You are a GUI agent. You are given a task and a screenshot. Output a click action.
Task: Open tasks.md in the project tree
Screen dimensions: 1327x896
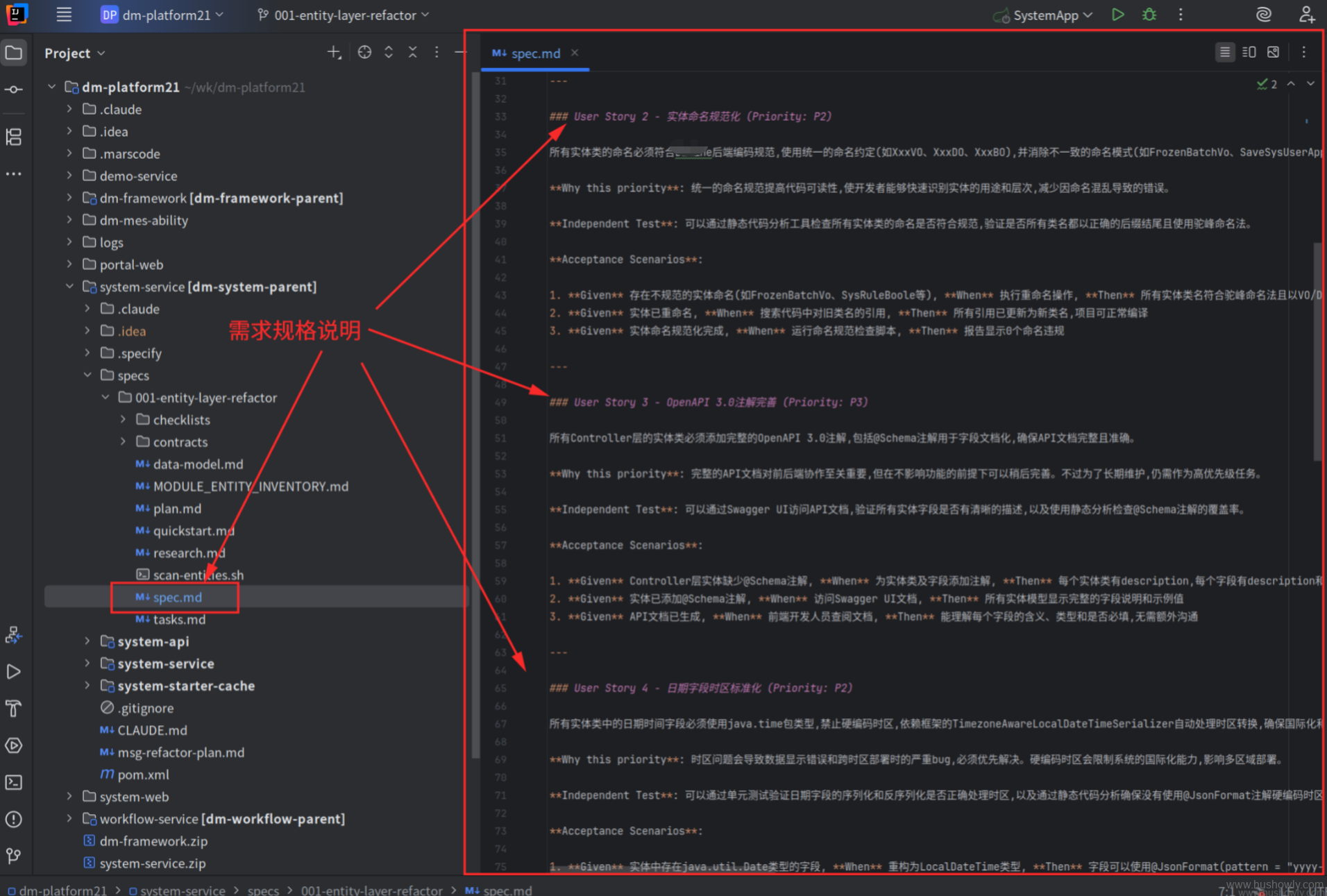tap(178, 619)
